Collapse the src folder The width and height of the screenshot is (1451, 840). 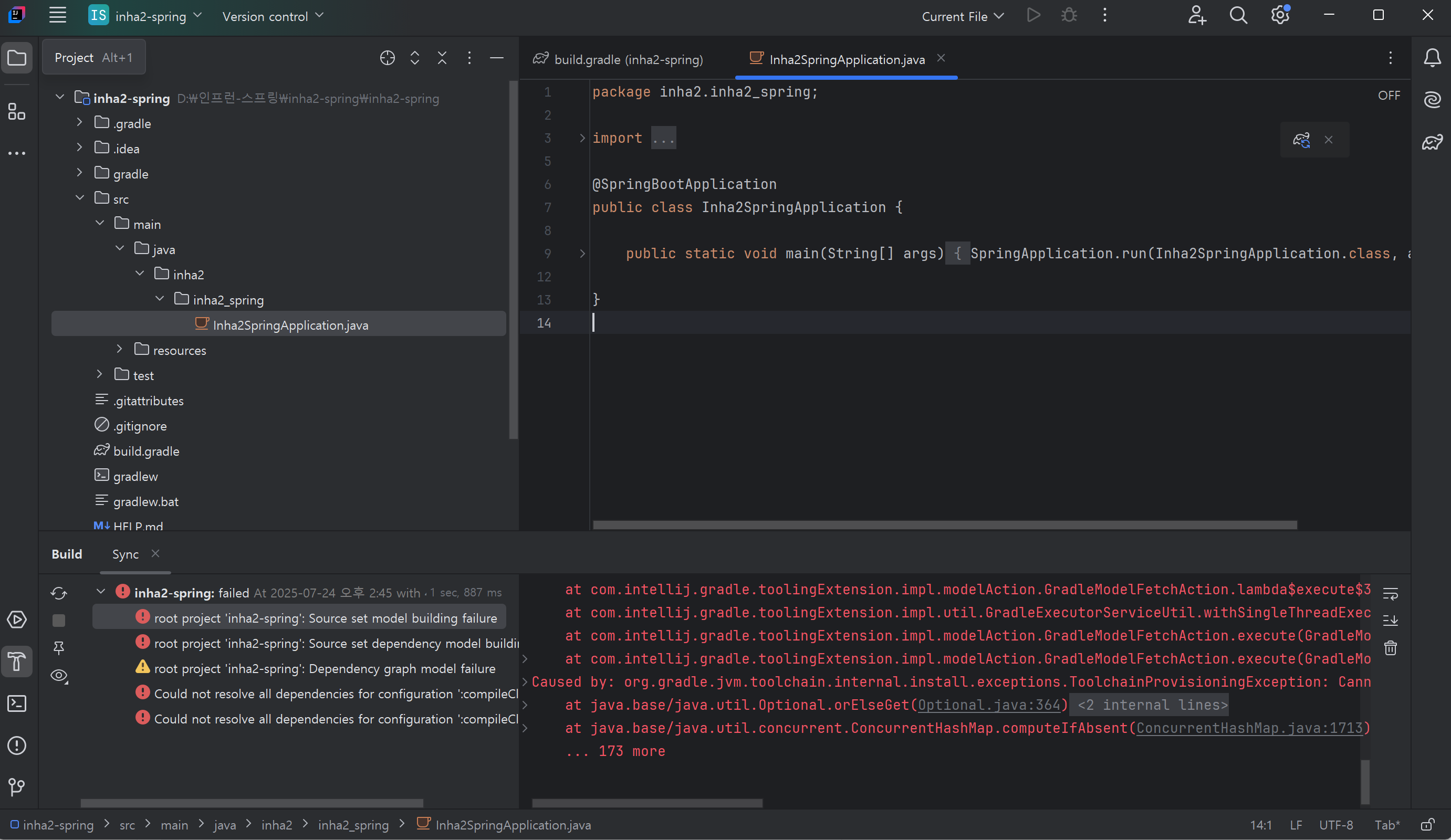79,198
